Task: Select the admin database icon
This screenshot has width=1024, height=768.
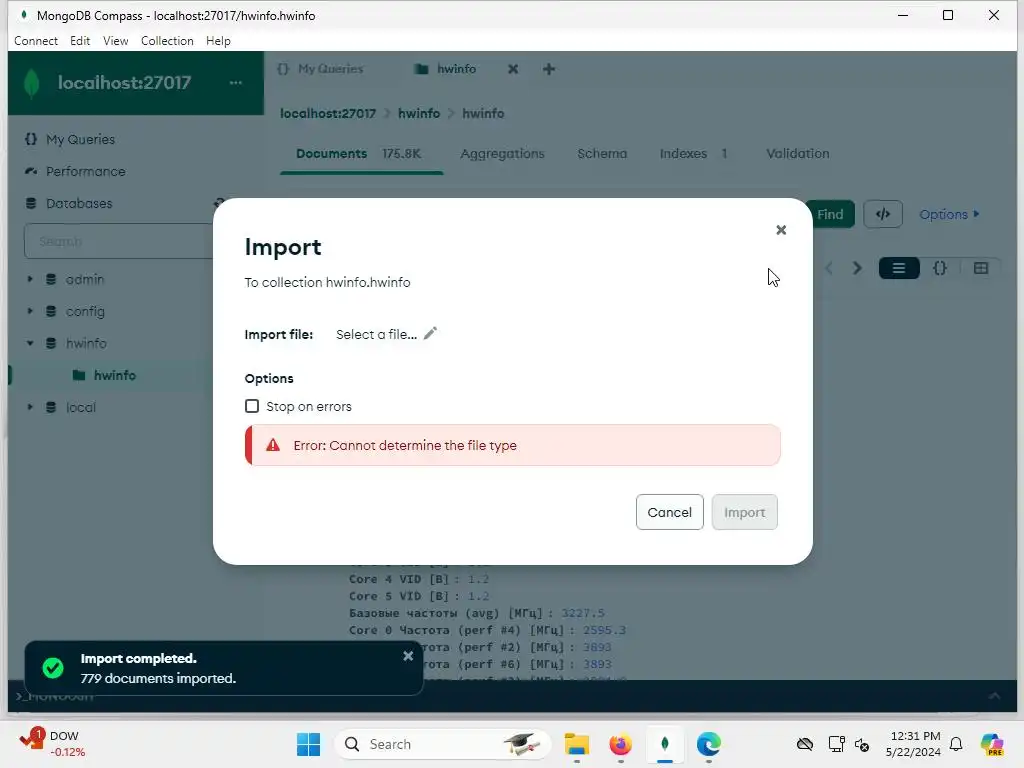Action: point(51,279)
